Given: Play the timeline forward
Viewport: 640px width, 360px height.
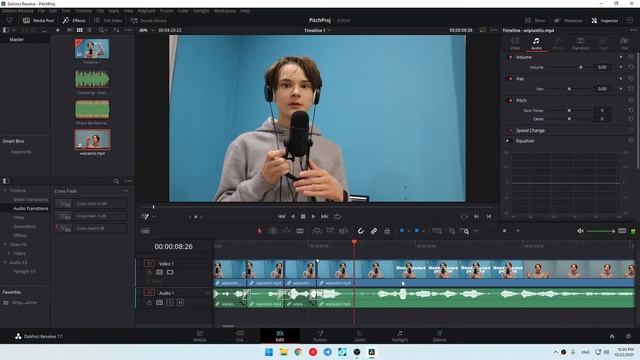Looking at the screenshot, I should 313,216.
